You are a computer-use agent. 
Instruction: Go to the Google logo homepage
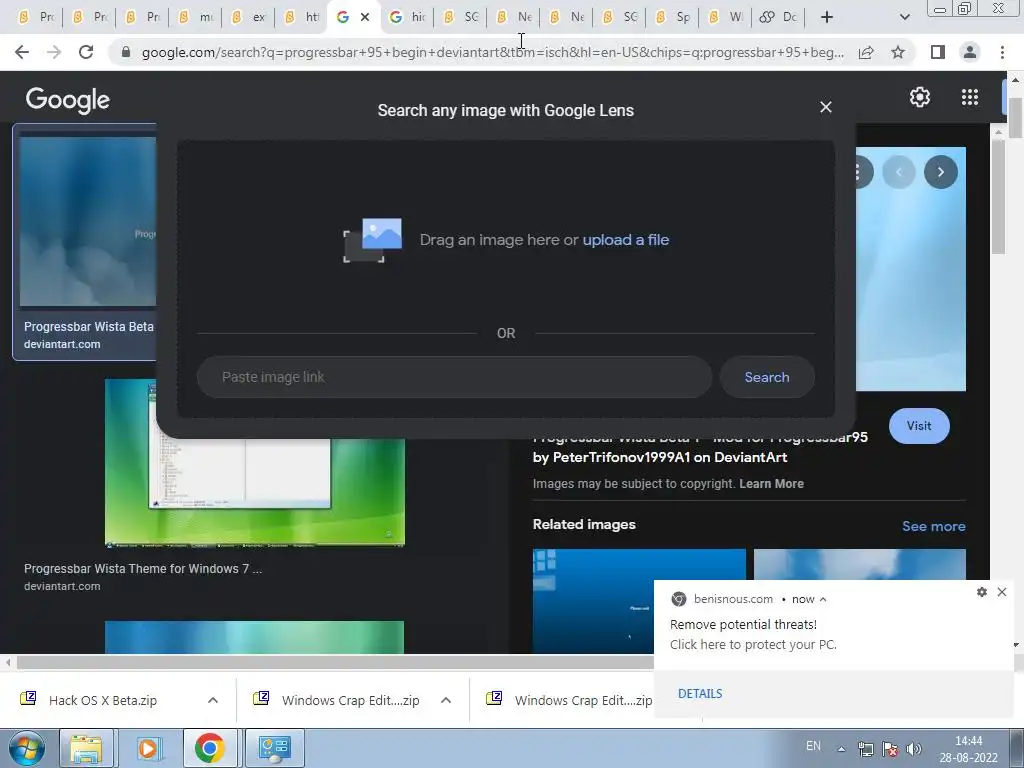tap(68, 100)
